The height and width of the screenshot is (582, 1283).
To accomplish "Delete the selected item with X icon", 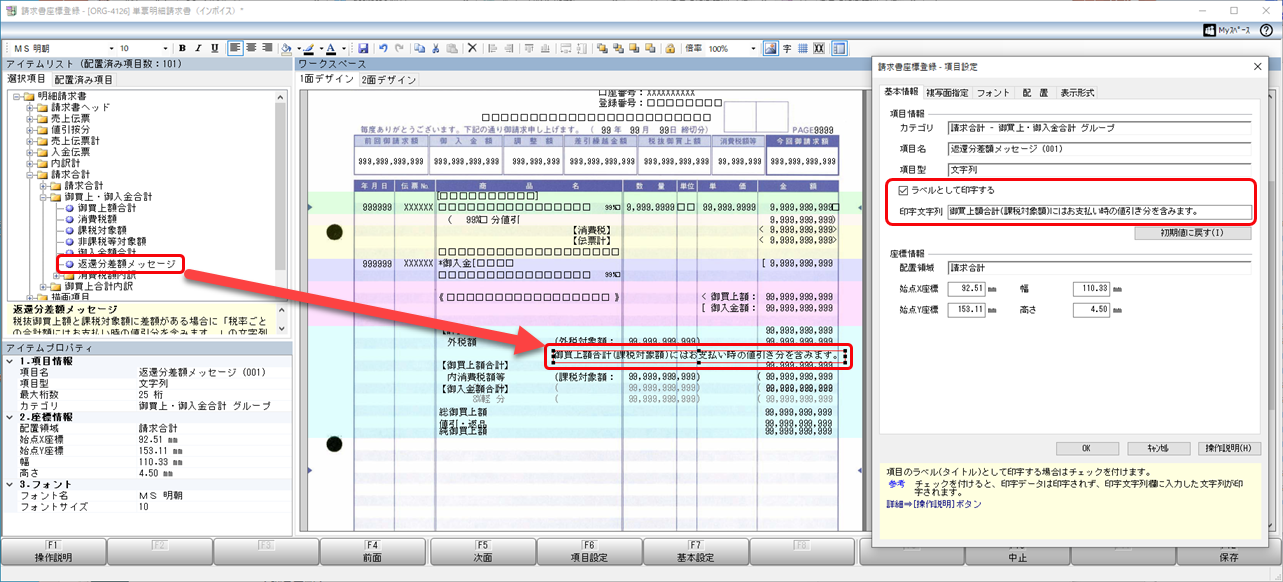I will tap(472, 48).
